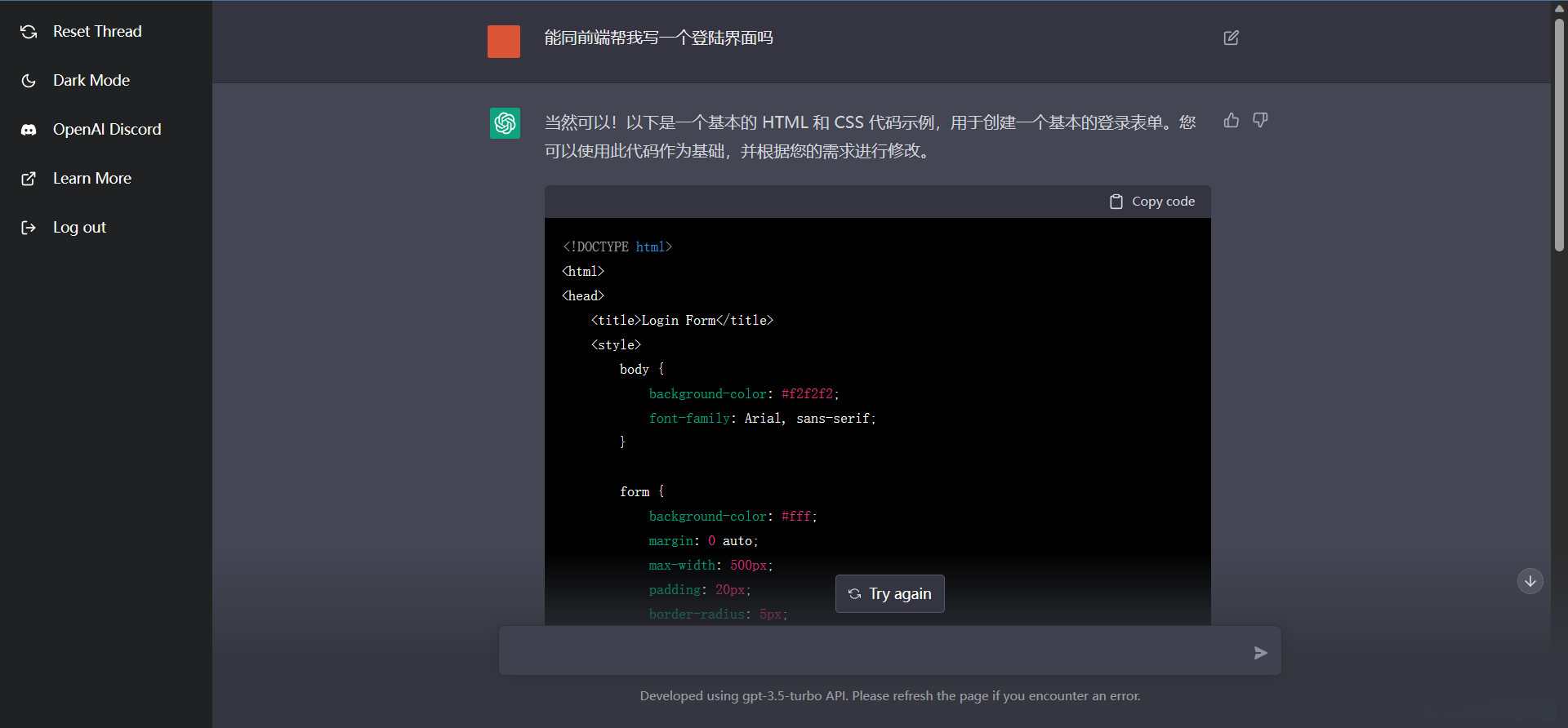Give thumbs down to the response

pos(1260,121)
